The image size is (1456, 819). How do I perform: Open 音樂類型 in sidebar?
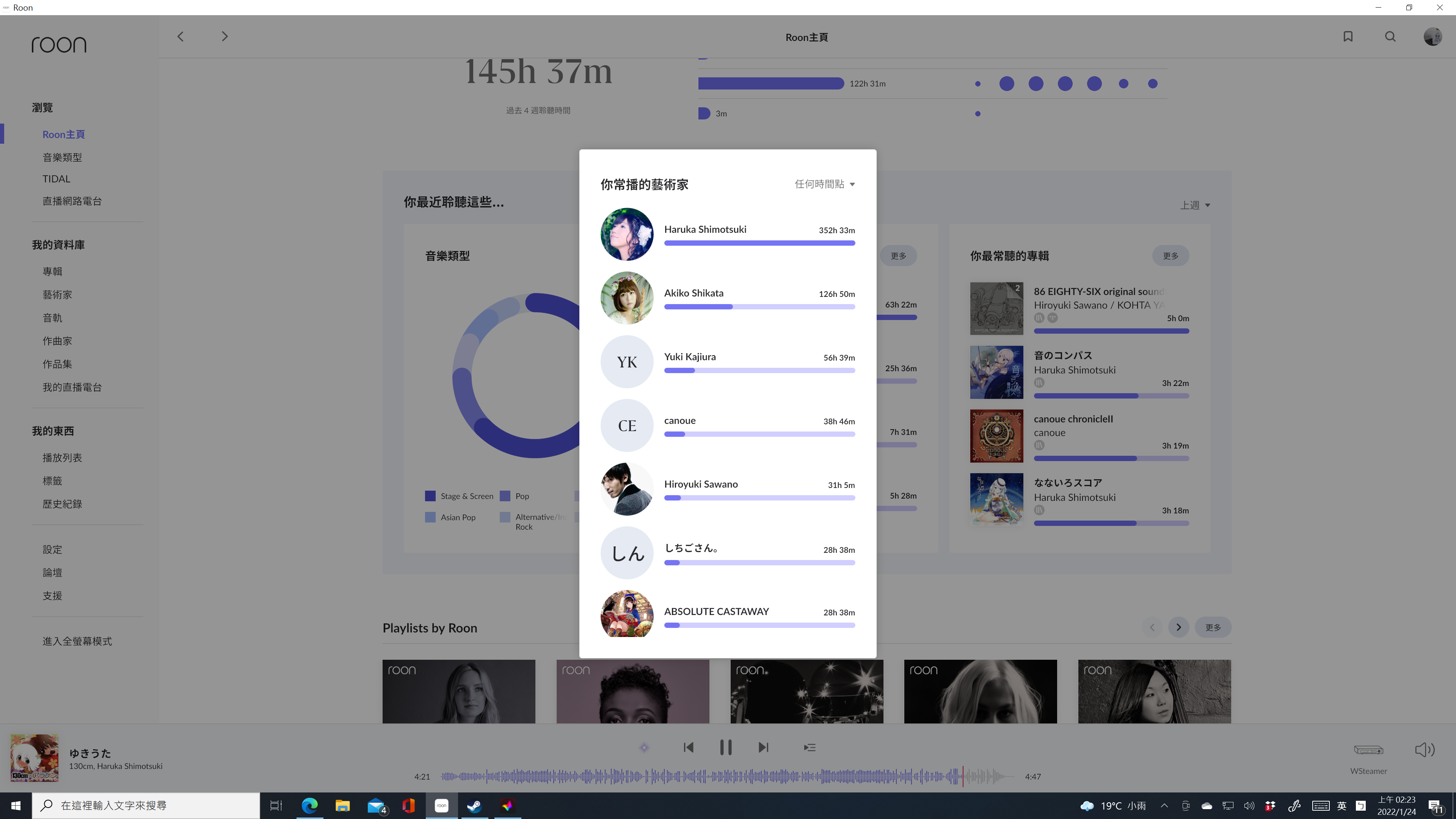[x=62, y=157]
